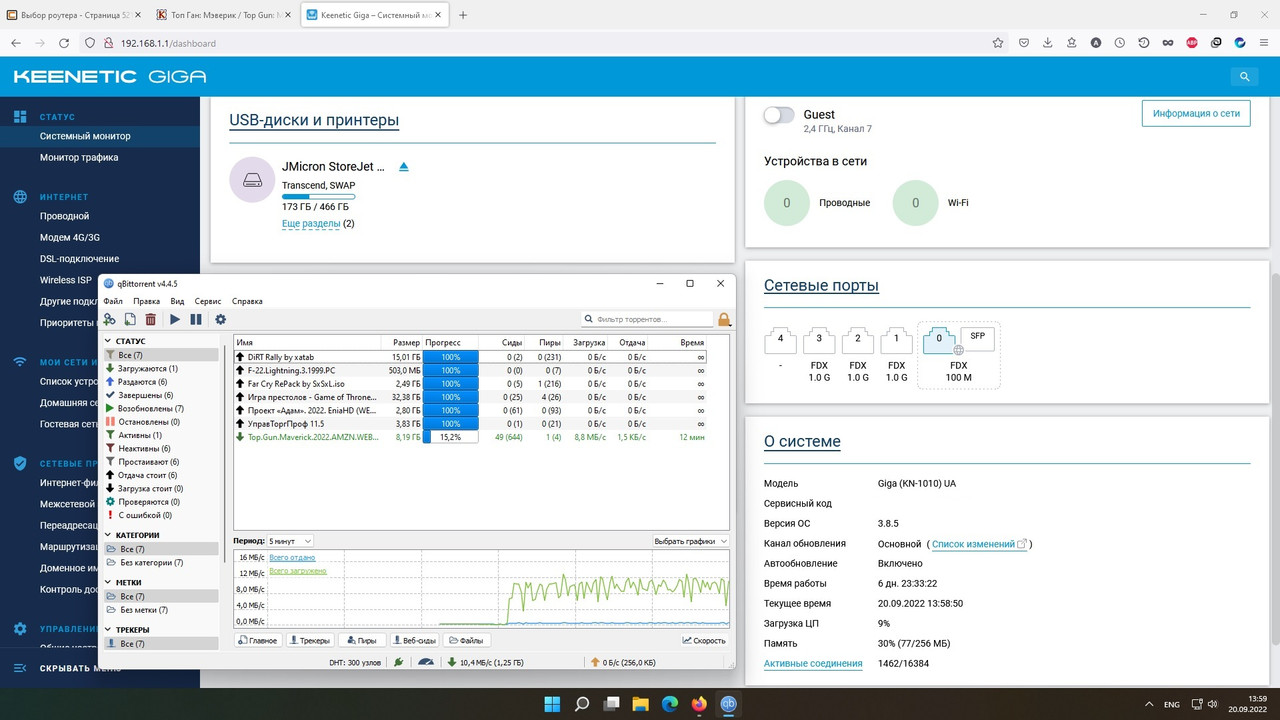The height and width of the screenshot is (720, 1280).
Task: Click the red delete torrent trash icon
Action: [151, 319]
